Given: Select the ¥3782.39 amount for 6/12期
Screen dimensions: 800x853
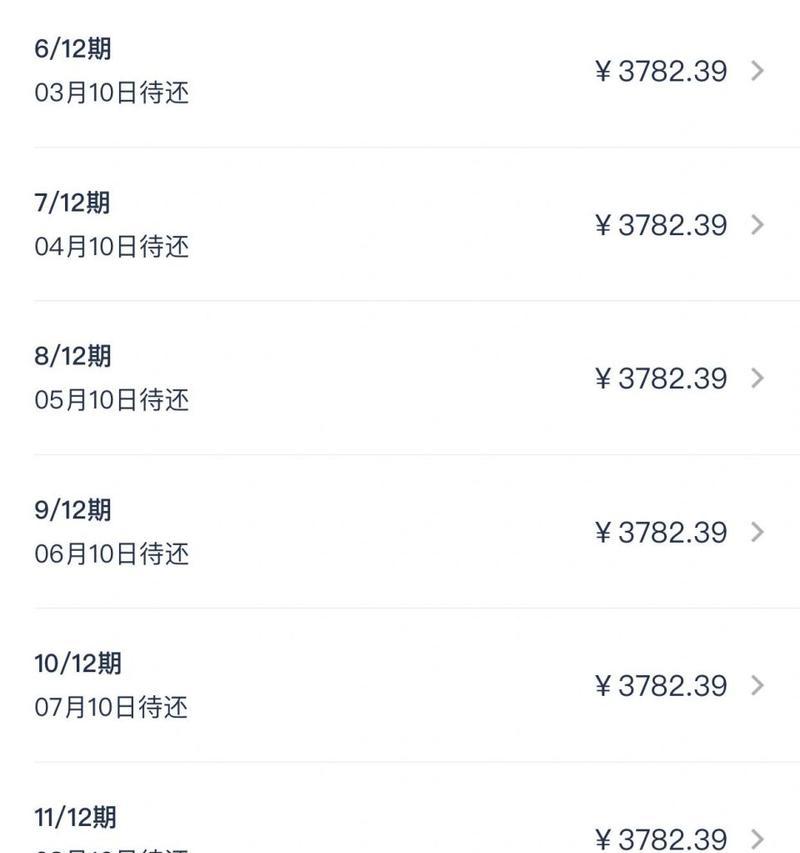Looking at the screenshot, I should [x=661, y=71].
